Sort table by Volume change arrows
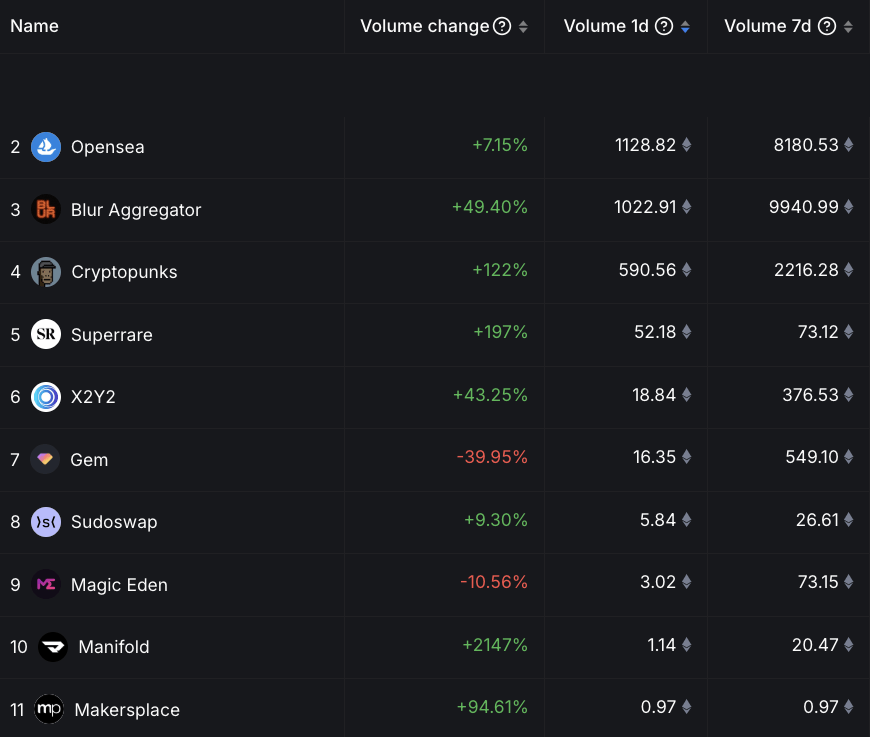Viewport: 870px width, 737px height. pos(523,27)
